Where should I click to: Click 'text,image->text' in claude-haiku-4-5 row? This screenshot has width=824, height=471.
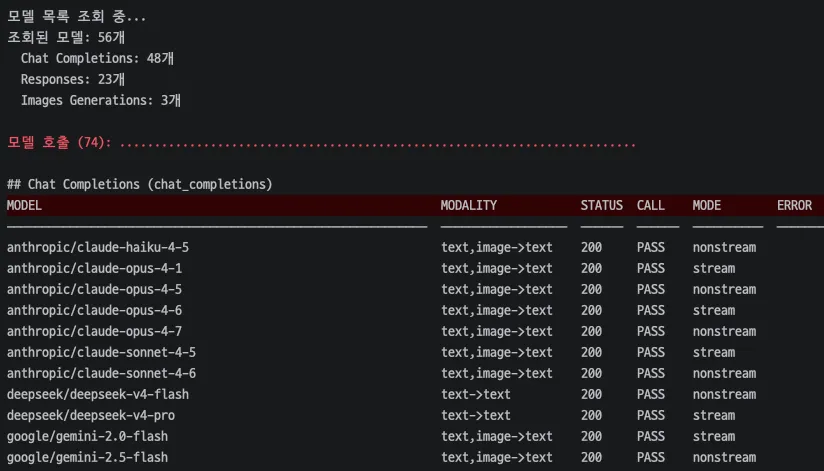pyautogui.click(x=497, y=247)
